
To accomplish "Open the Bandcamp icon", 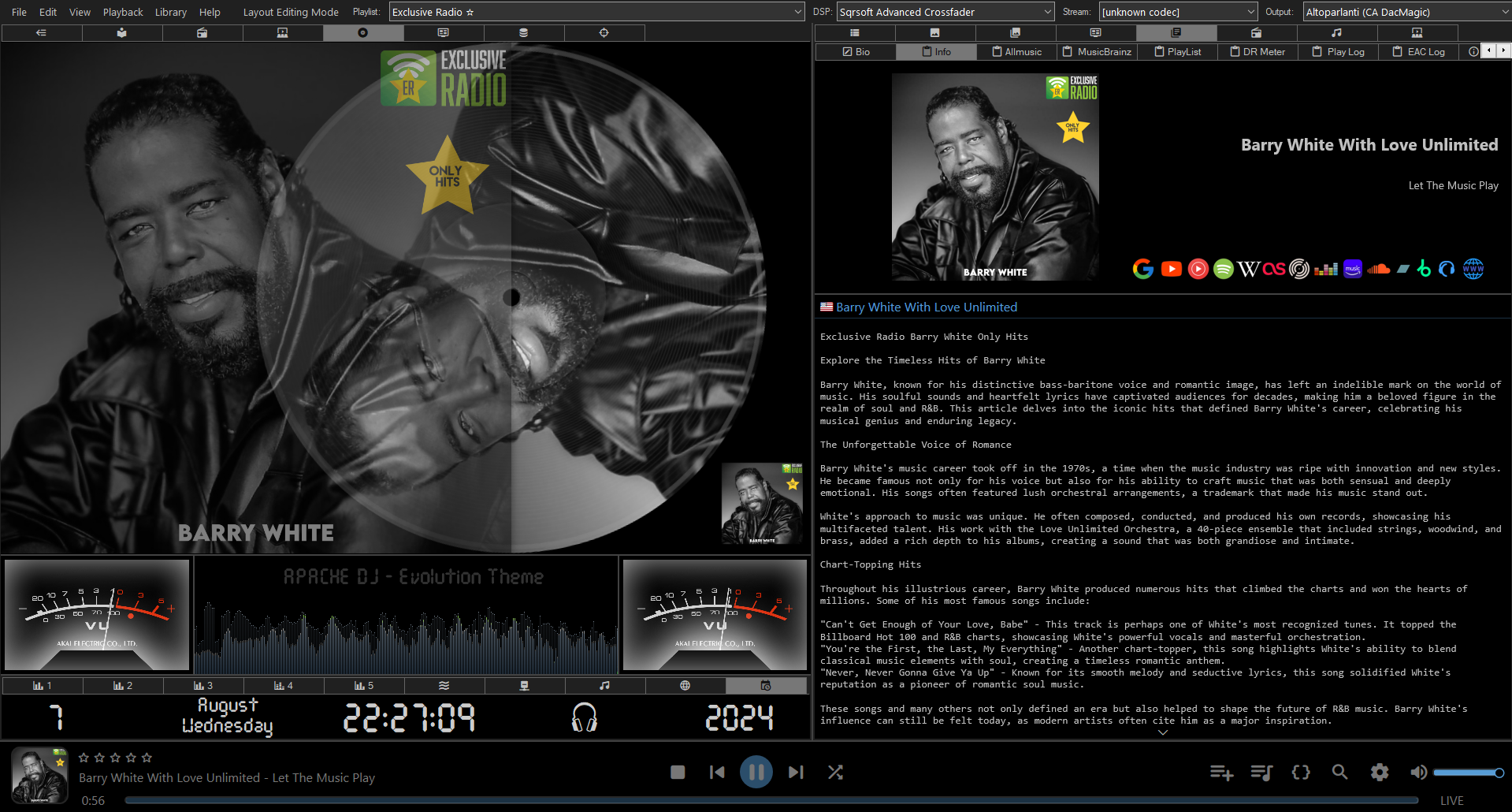I will coord(1402,269).
